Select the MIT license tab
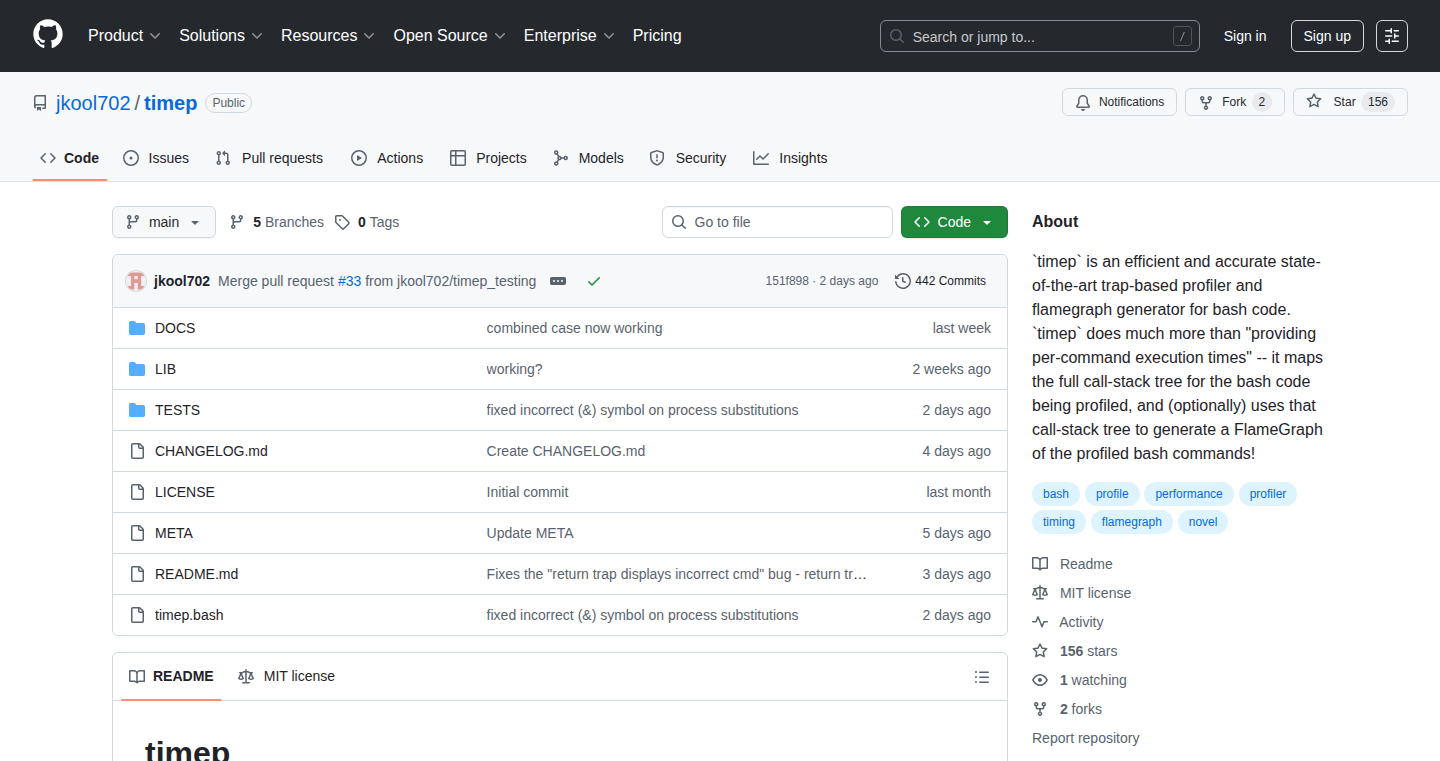This screenshot has height=761, width=1440. (x=286, y=676)
